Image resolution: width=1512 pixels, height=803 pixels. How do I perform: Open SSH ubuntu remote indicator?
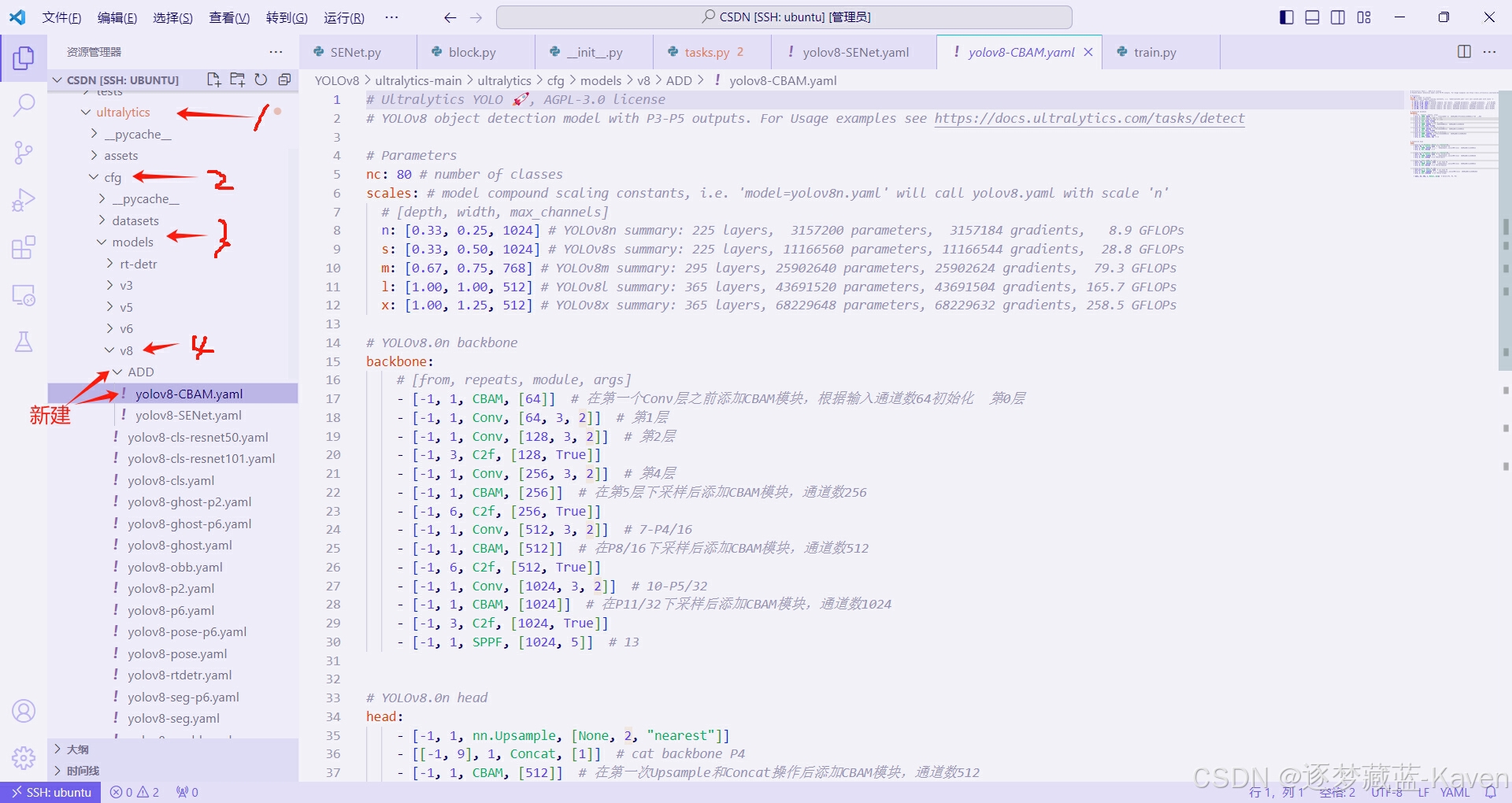pyautogui.click(x=50, y=792)
